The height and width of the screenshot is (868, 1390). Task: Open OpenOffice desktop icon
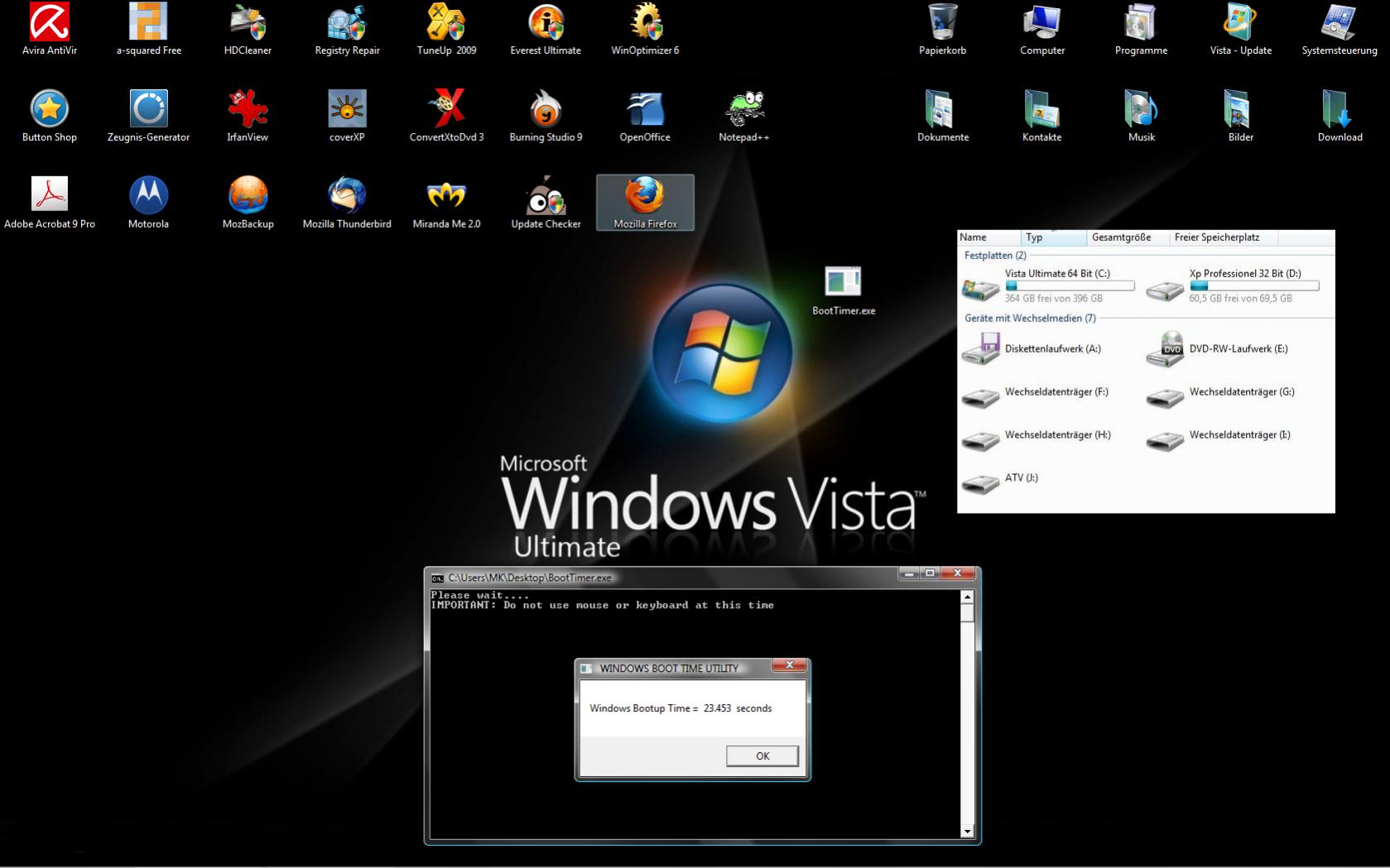645,116
